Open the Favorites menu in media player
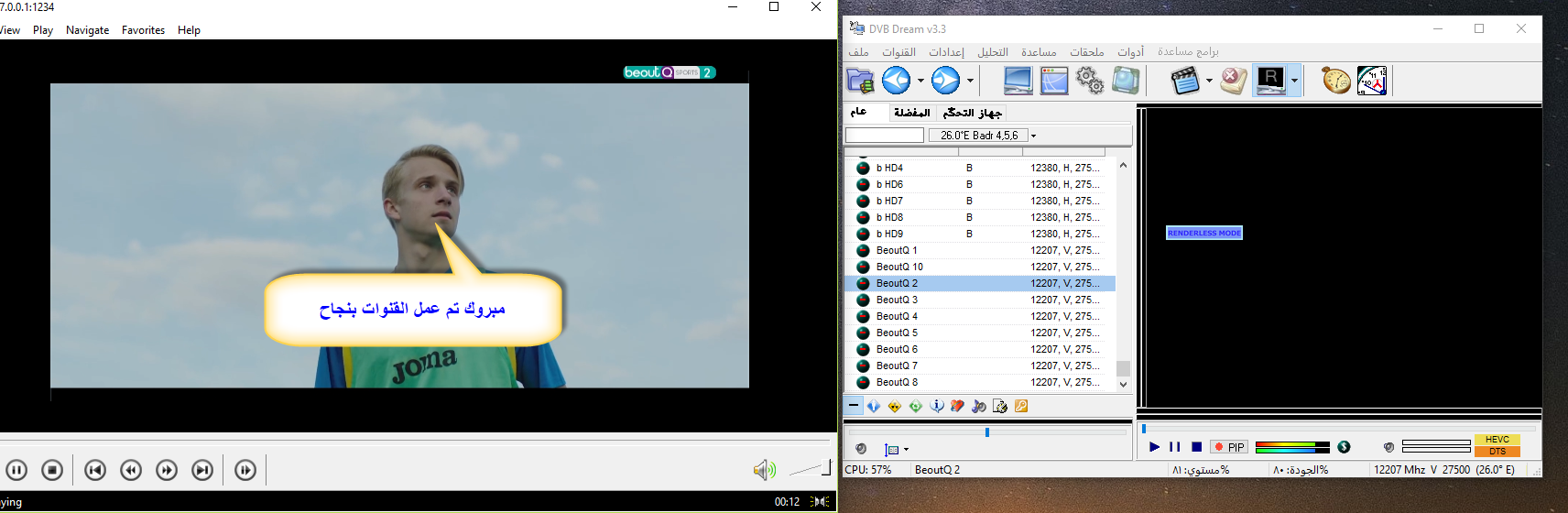The image size is (1568, 513). [143, 30]
